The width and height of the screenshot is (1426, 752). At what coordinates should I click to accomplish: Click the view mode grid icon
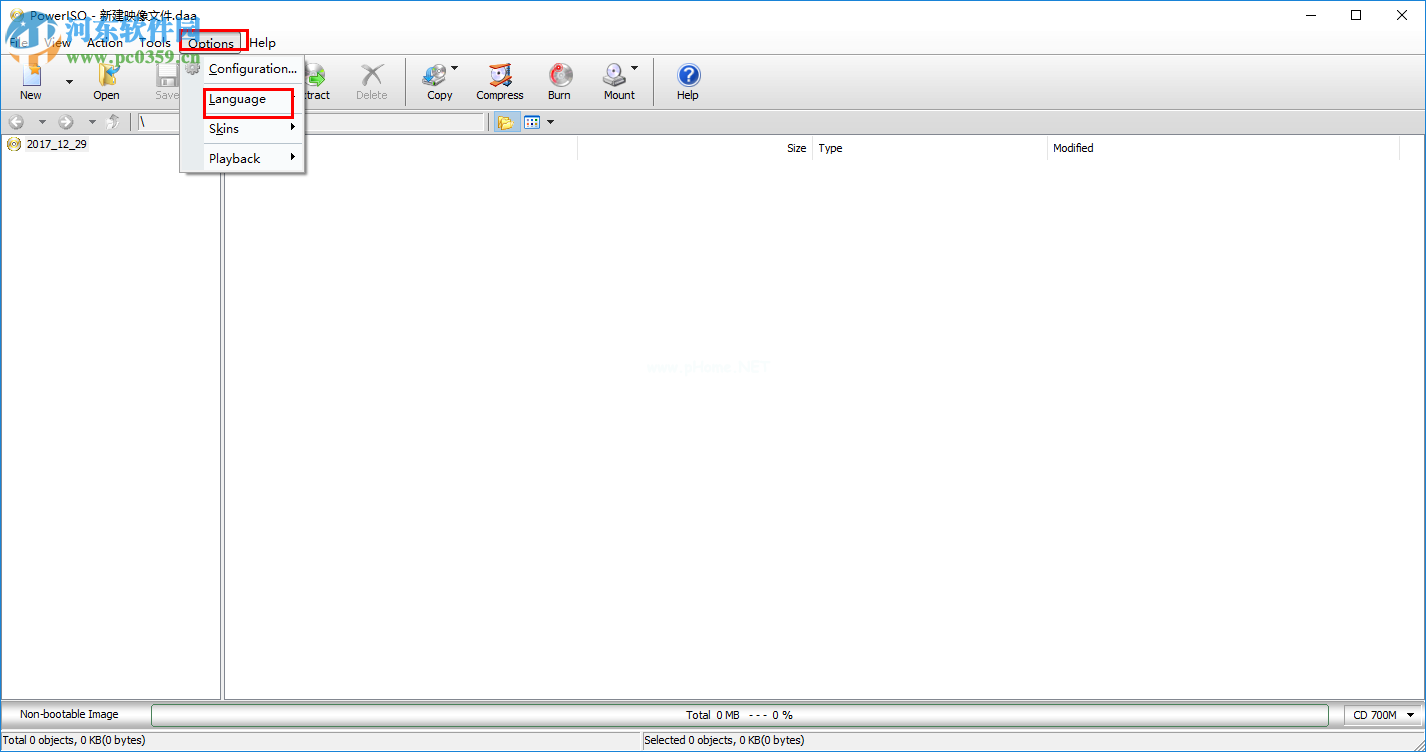point(532,122)
